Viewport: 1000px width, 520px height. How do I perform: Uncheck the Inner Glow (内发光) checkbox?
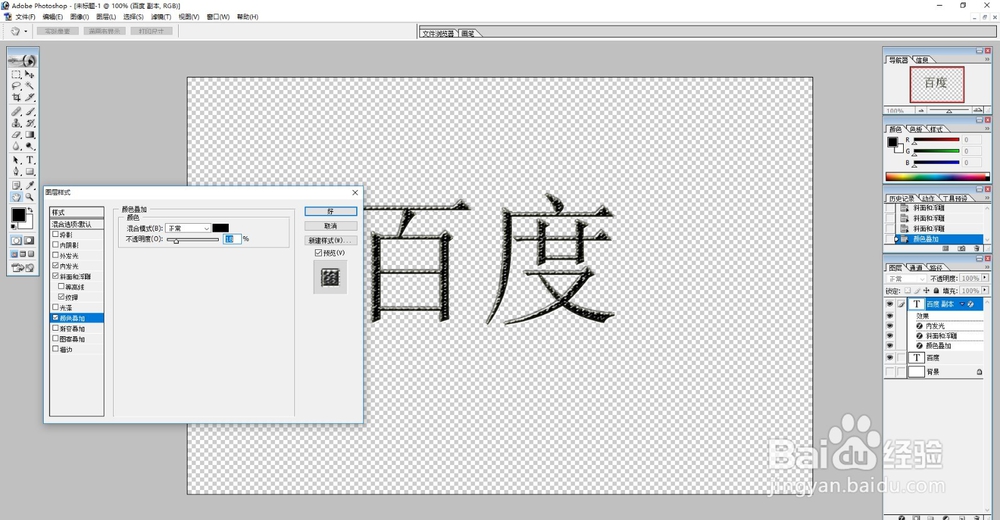tap(55, 265)
